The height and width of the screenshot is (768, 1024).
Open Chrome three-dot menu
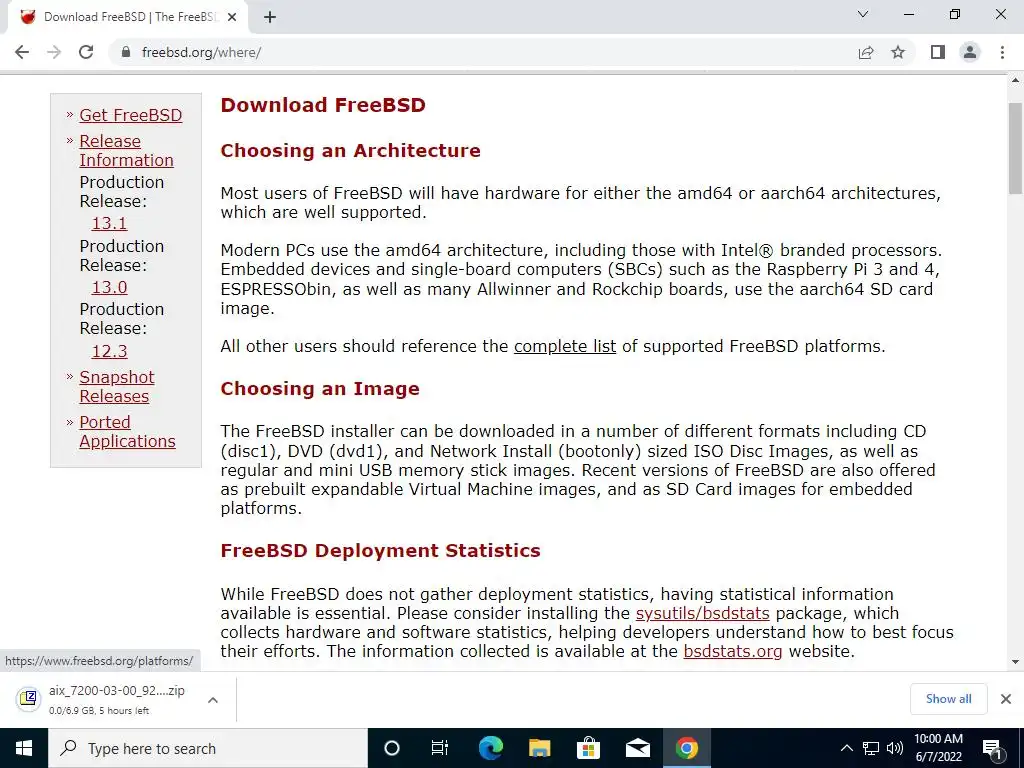click(x=1002, y=52)
